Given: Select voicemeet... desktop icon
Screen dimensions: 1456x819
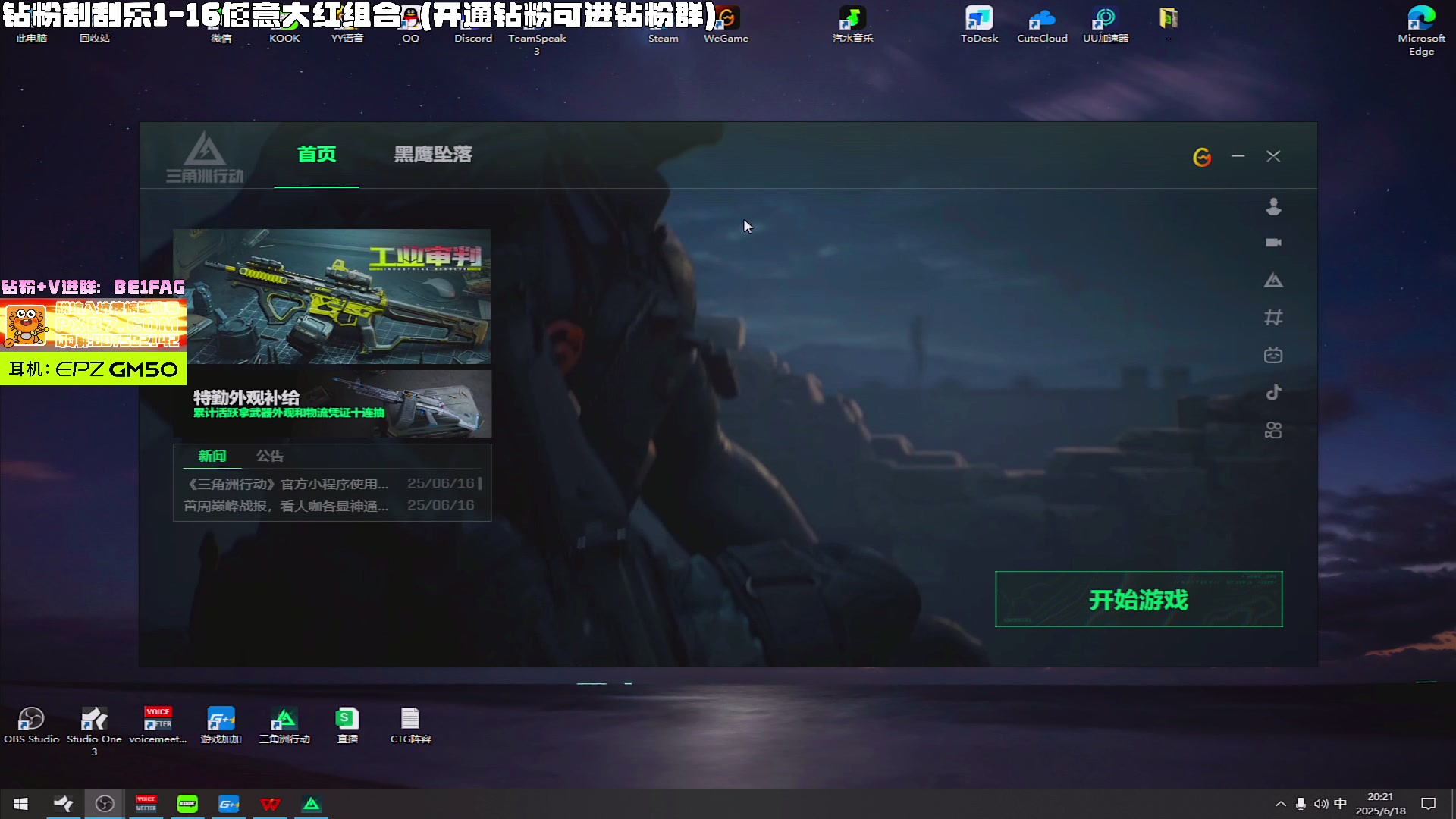Looking at the screenshot, I should click(158, 725).
